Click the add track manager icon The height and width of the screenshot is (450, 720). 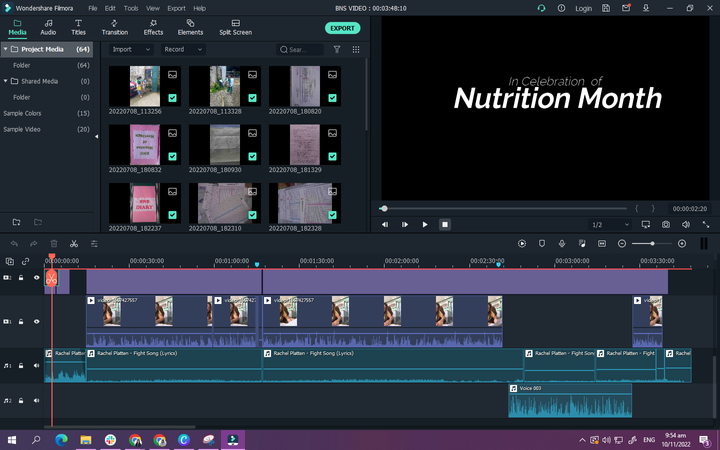pyautogui.click(x=10, y=261)
